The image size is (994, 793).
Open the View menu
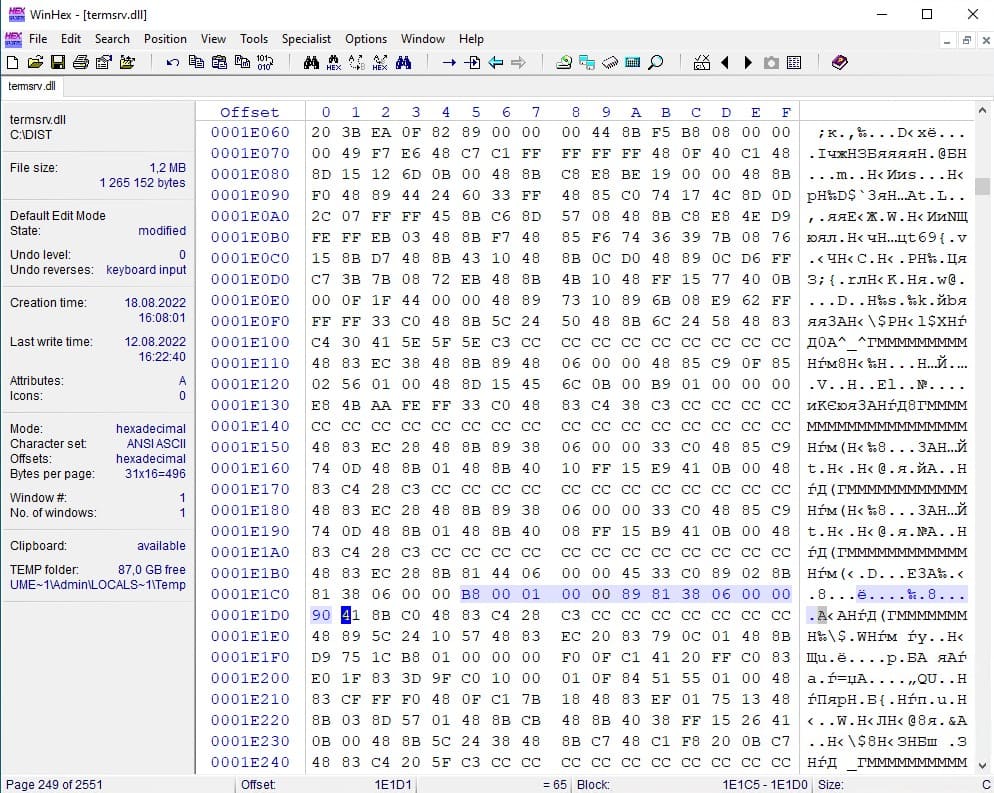214,39
